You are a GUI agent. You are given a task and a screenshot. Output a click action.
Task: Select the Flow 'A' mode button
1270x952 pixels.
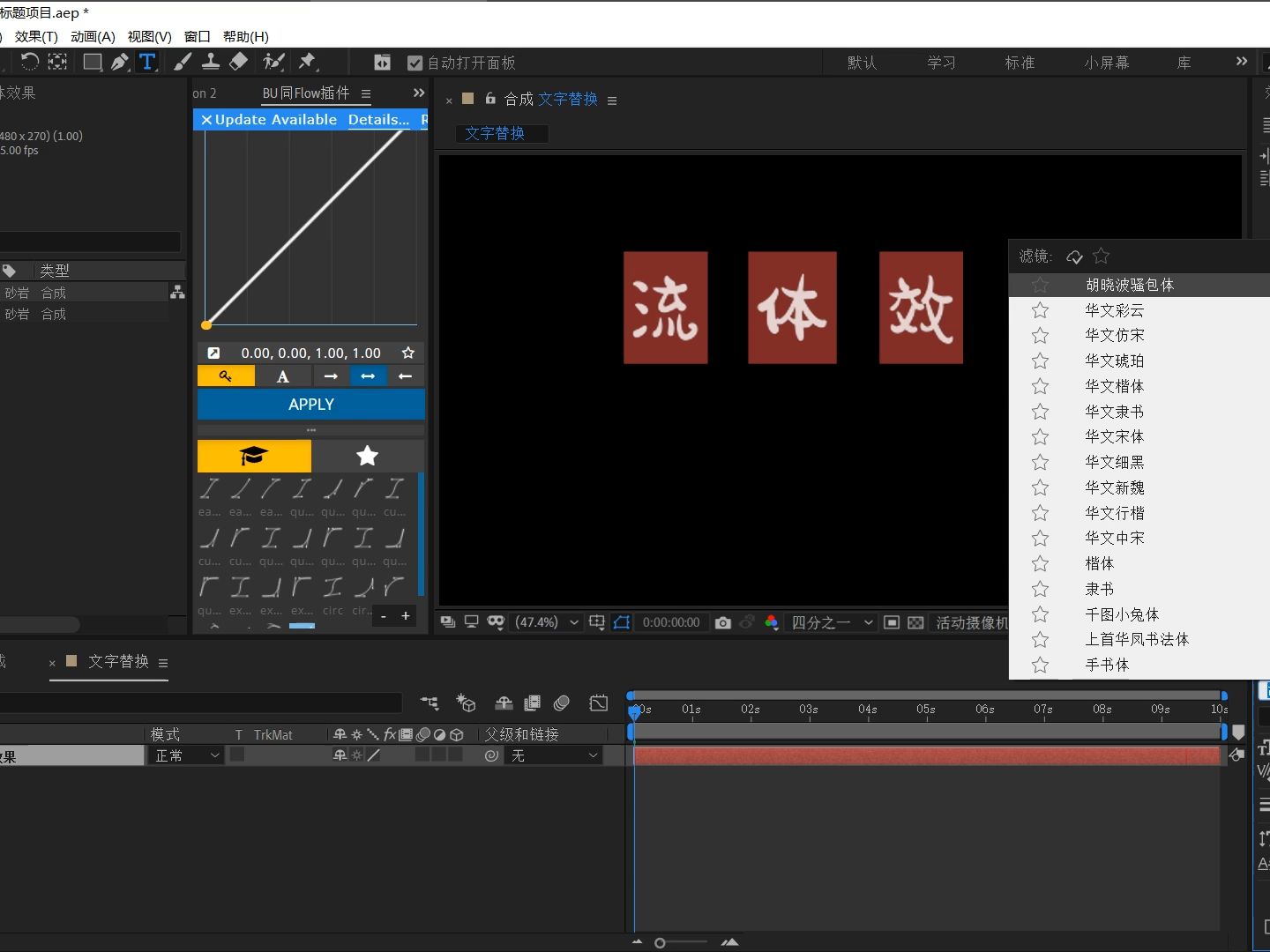(x=282, y=376)
